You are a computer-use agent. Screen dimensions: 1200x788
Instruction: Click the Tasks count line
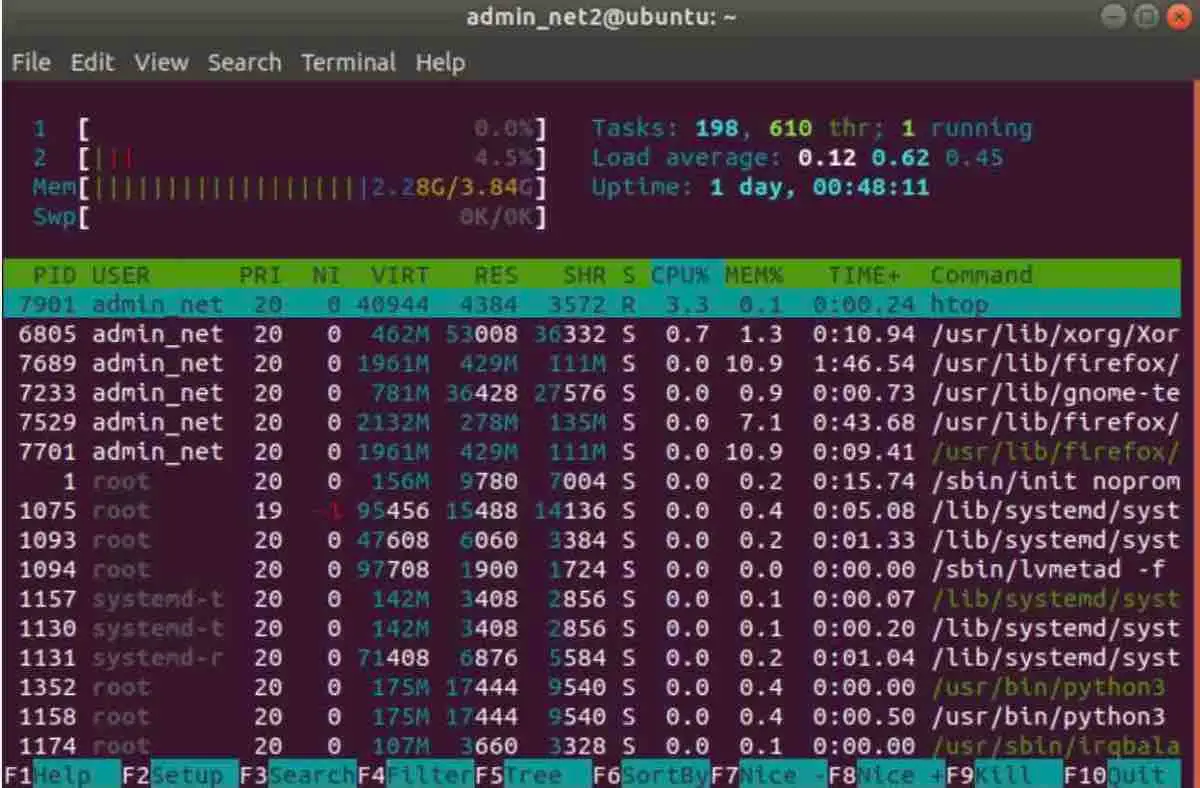(812, 128)
